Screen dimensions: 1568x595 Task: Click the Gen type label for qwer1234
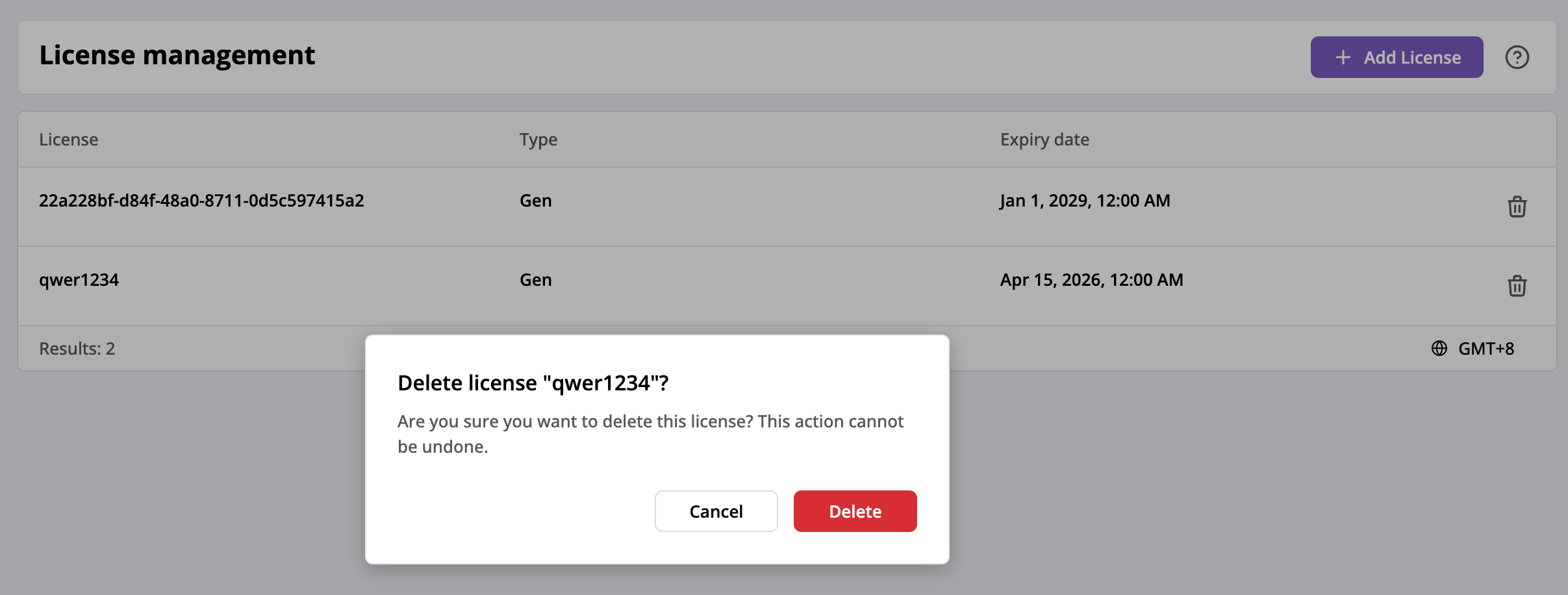pyautogui.click(x=535, y=279)
